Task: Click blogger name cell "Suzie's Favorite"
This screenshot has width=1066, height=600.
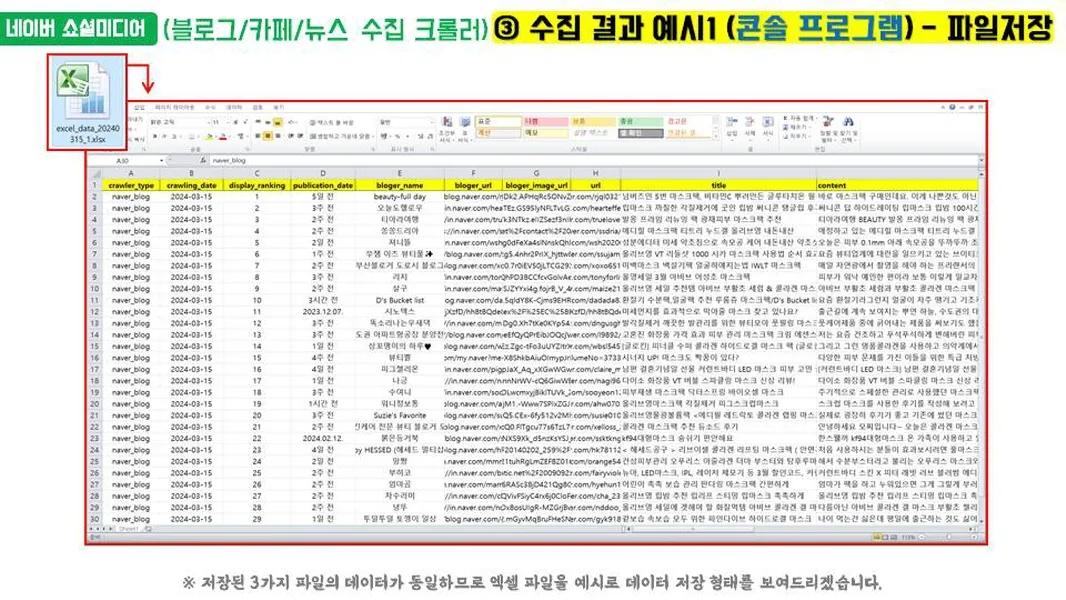Action: point(400,415)
